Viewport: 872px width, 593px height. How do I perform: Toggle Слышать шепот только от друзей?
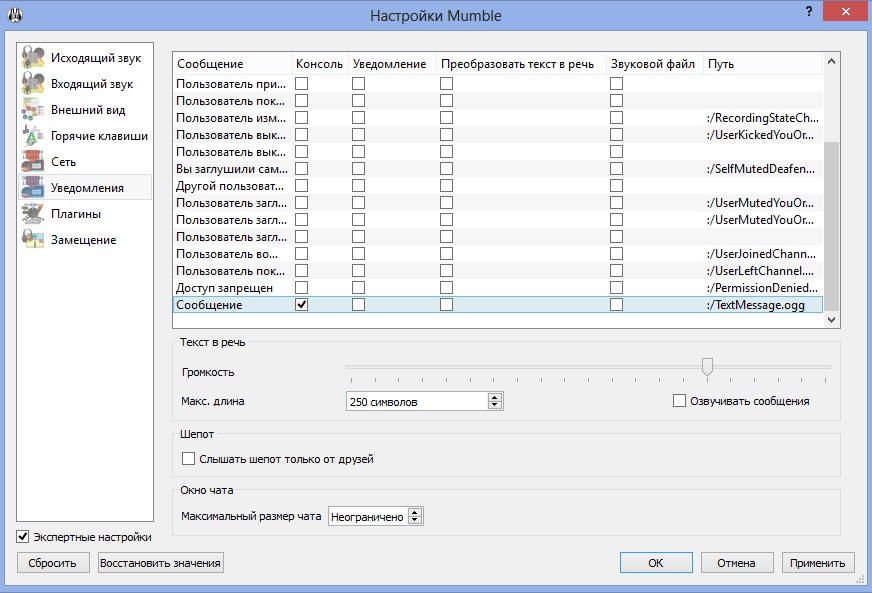(189, 459)
